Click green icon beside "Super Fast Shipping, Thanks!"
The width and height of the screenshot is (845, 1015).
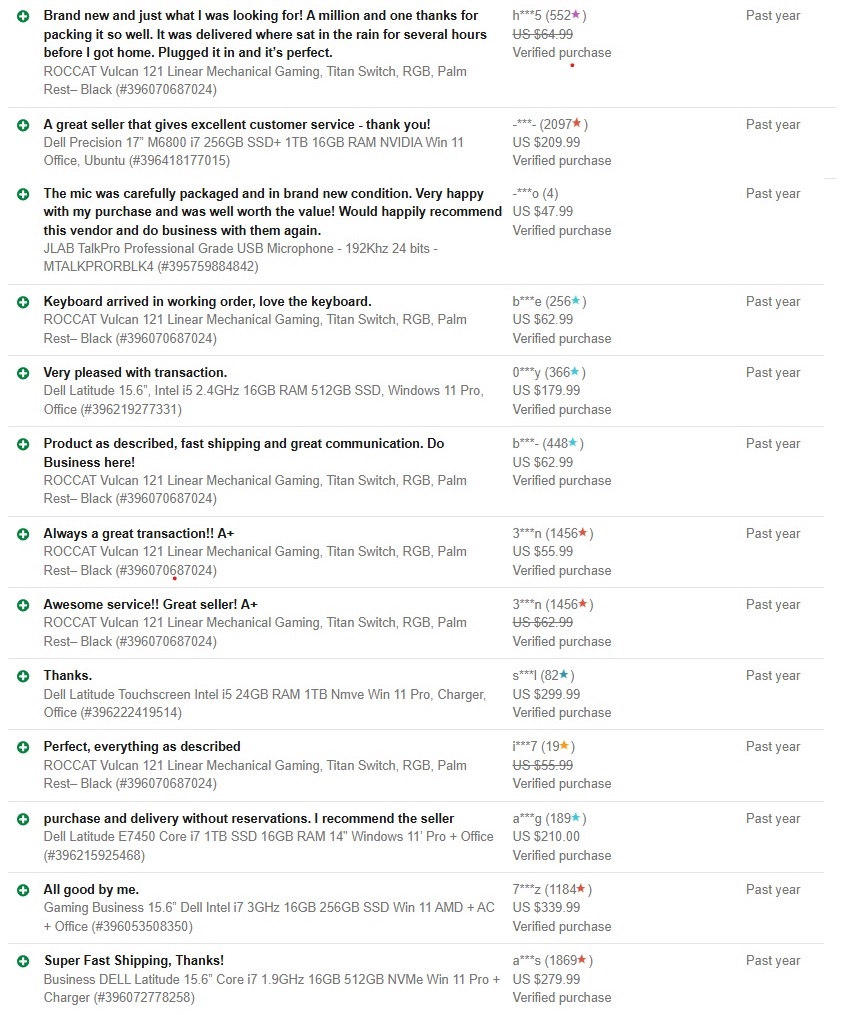[23, 961]
